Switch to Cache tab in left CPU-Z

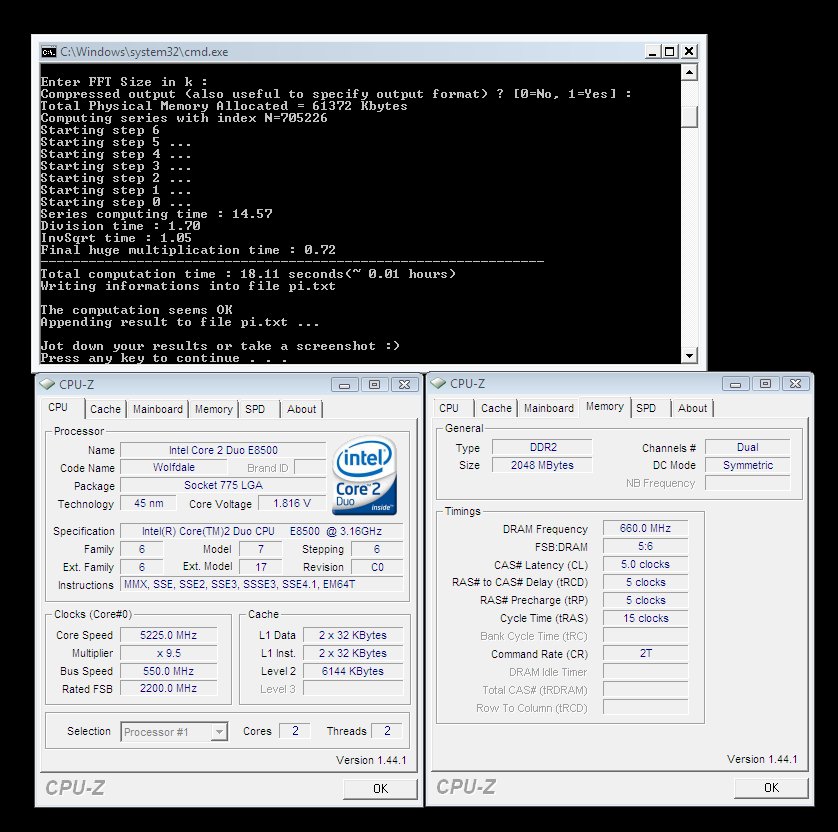point(105,409)
